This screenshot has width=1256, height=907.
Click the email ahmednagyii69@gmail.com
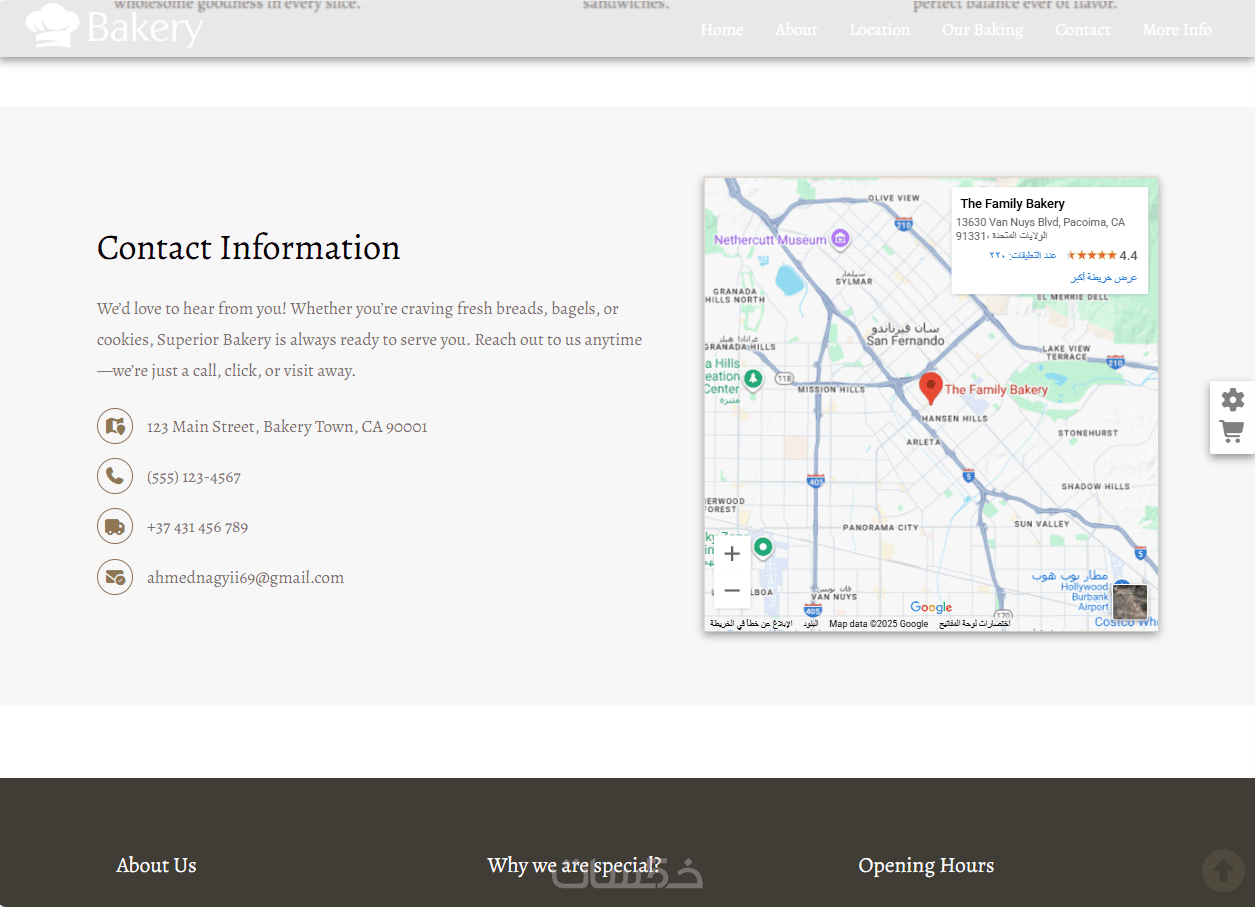click(x=245, y=578)
